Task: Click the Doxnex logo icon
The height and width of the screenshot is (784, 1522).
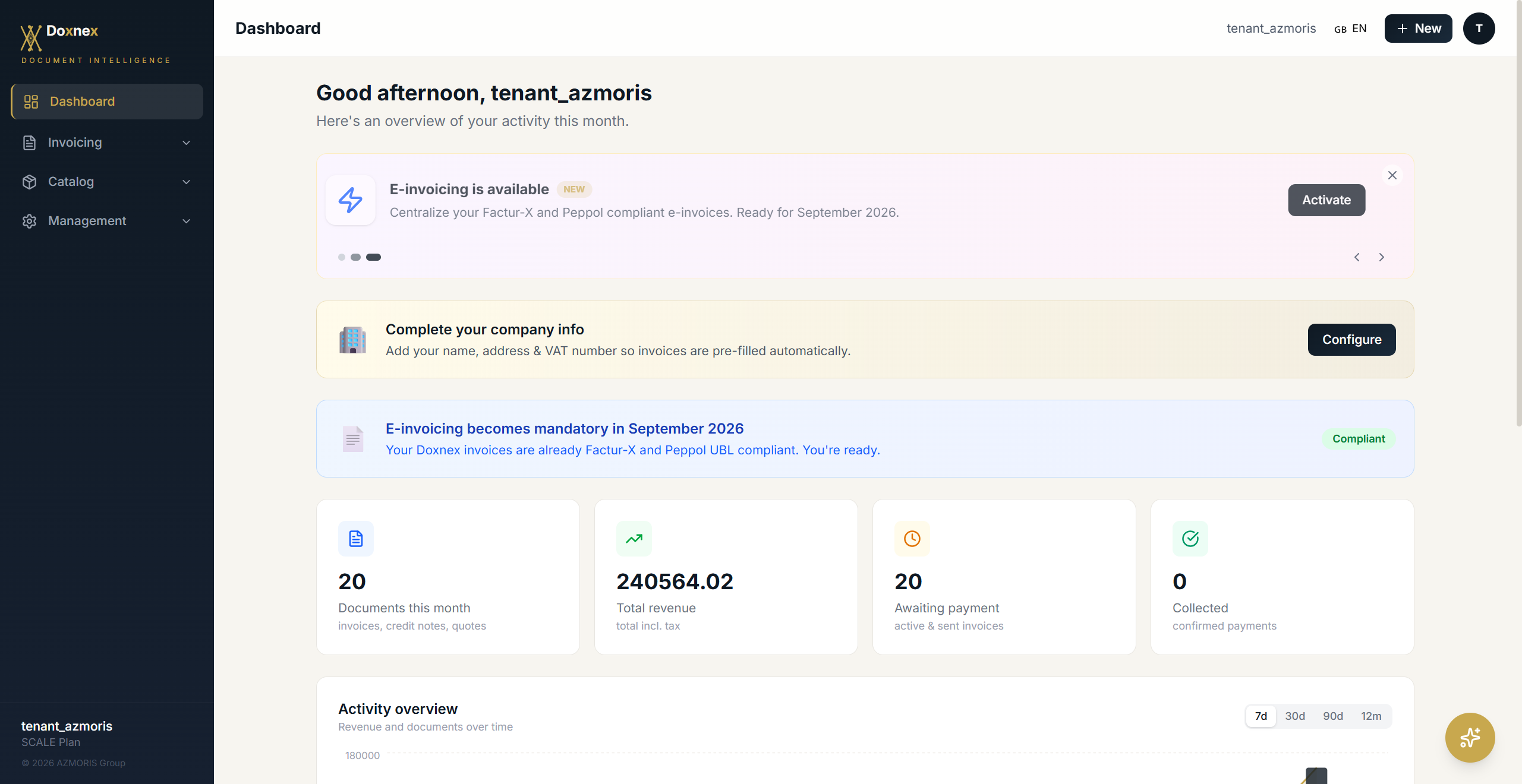Action: pyautogui.click(x=31, y=37)
